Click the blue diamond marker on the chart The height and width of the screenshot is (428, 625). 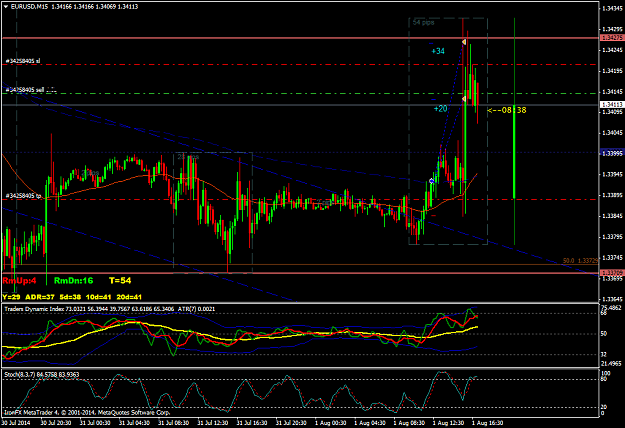click(432, 181)
